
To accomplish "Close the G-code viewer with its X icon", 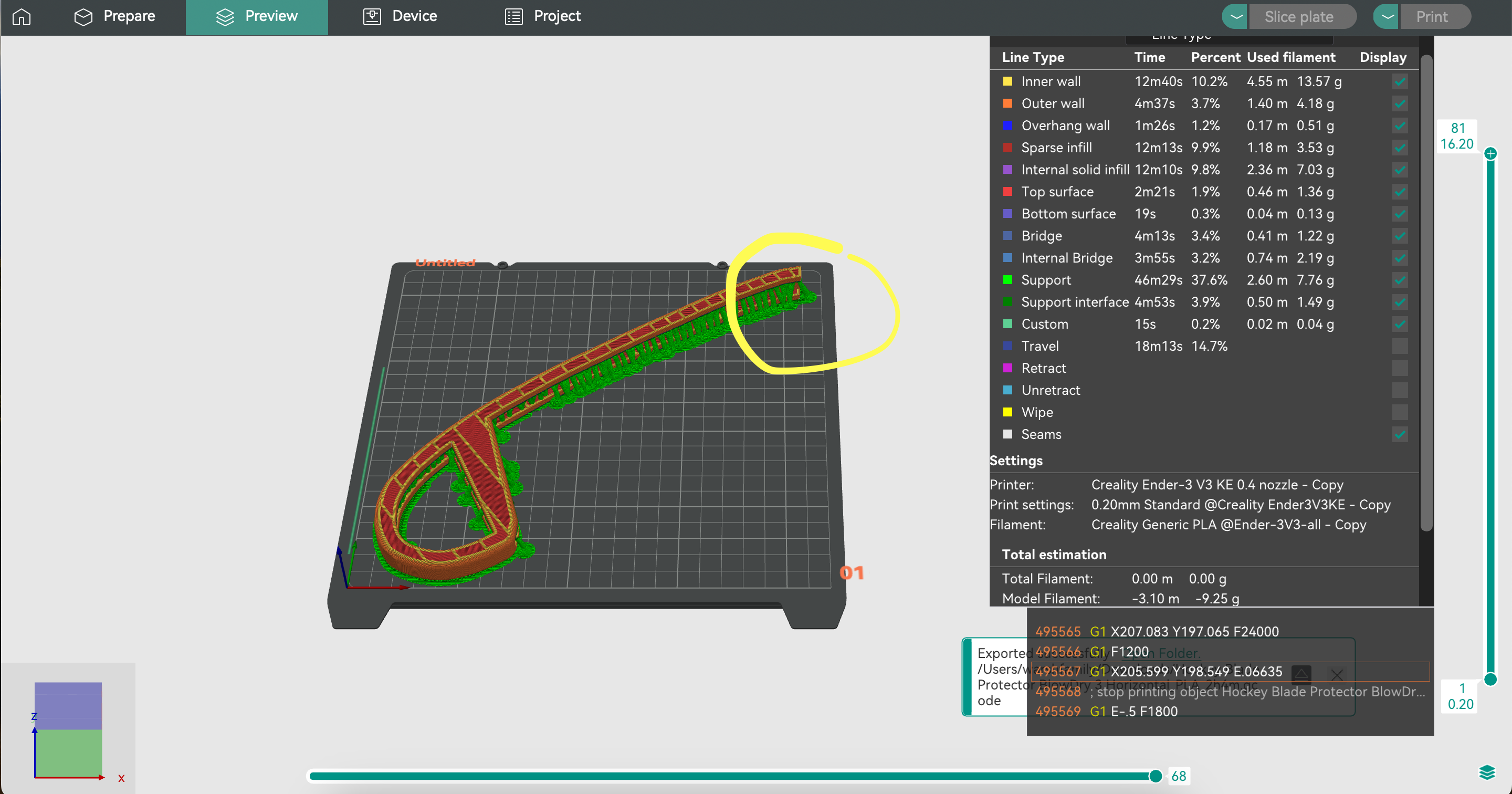I will click(1338, 675).
